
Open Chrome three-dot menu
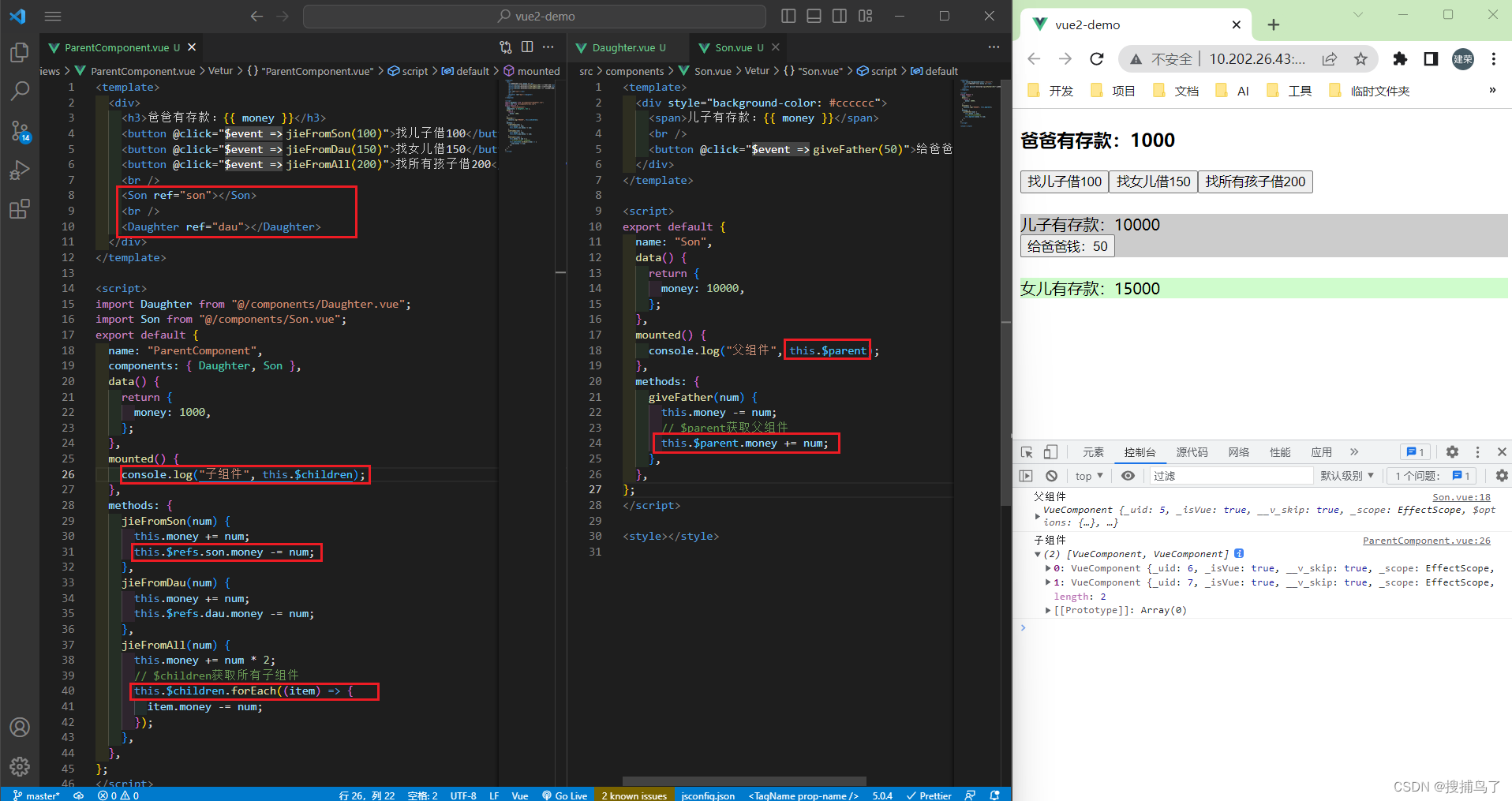[x=1494, y=59]
